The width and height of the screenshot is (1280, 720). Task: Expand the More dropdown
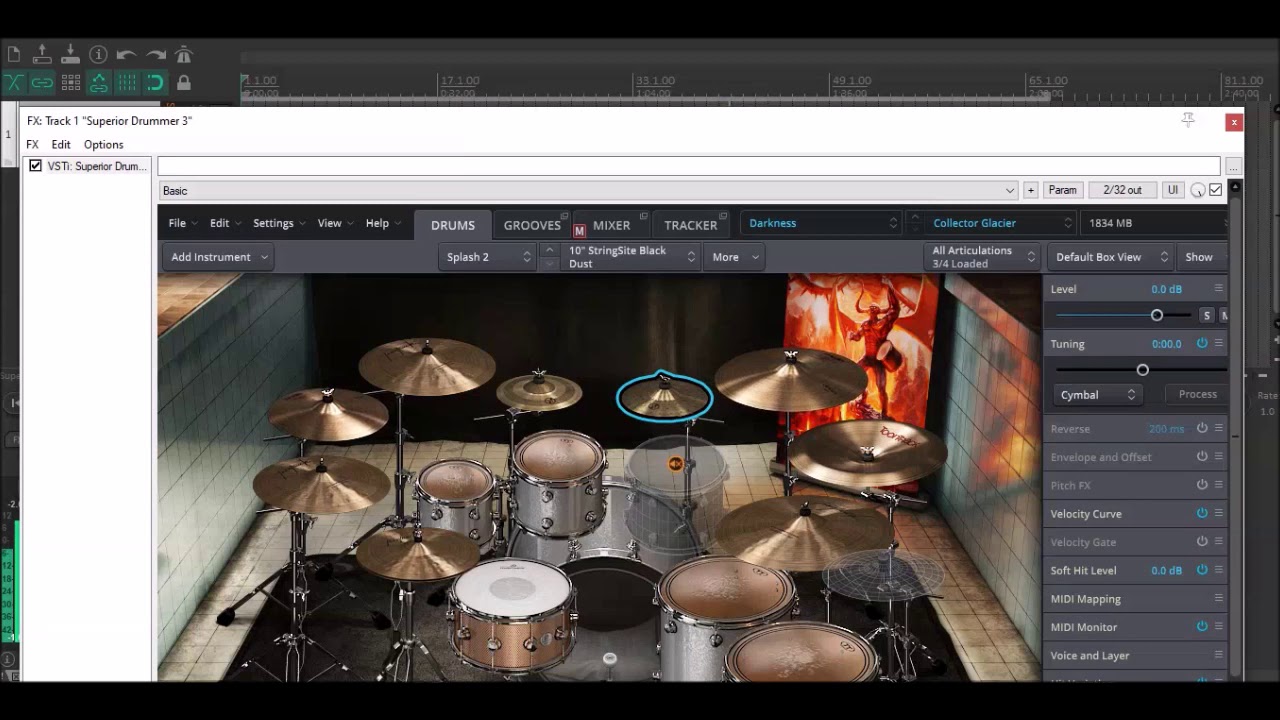[x=735, y=257]
